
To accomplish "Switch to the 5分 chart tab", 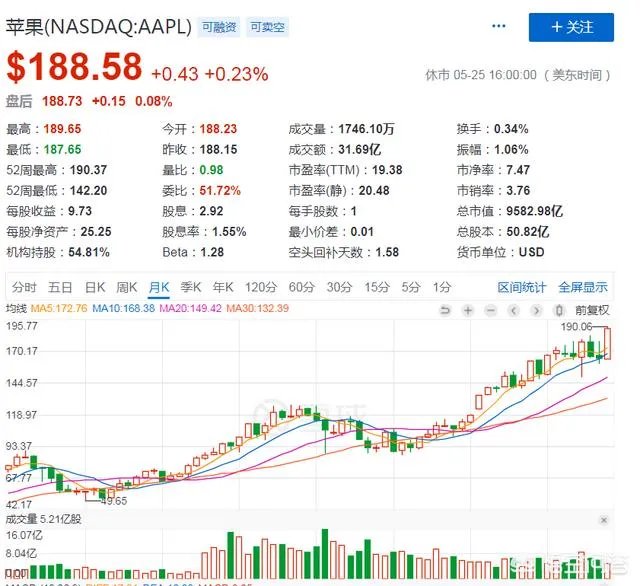I will tap(411, 287).
